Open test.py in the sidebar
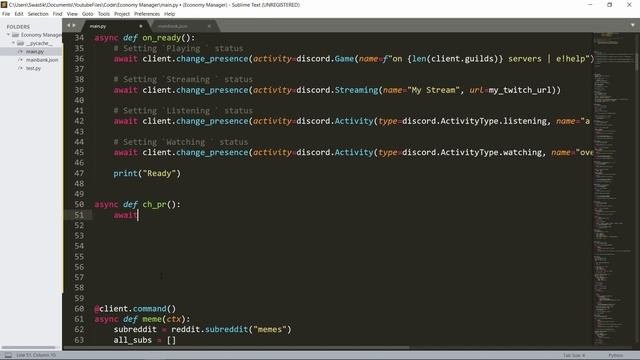 (x=33, y=68)
